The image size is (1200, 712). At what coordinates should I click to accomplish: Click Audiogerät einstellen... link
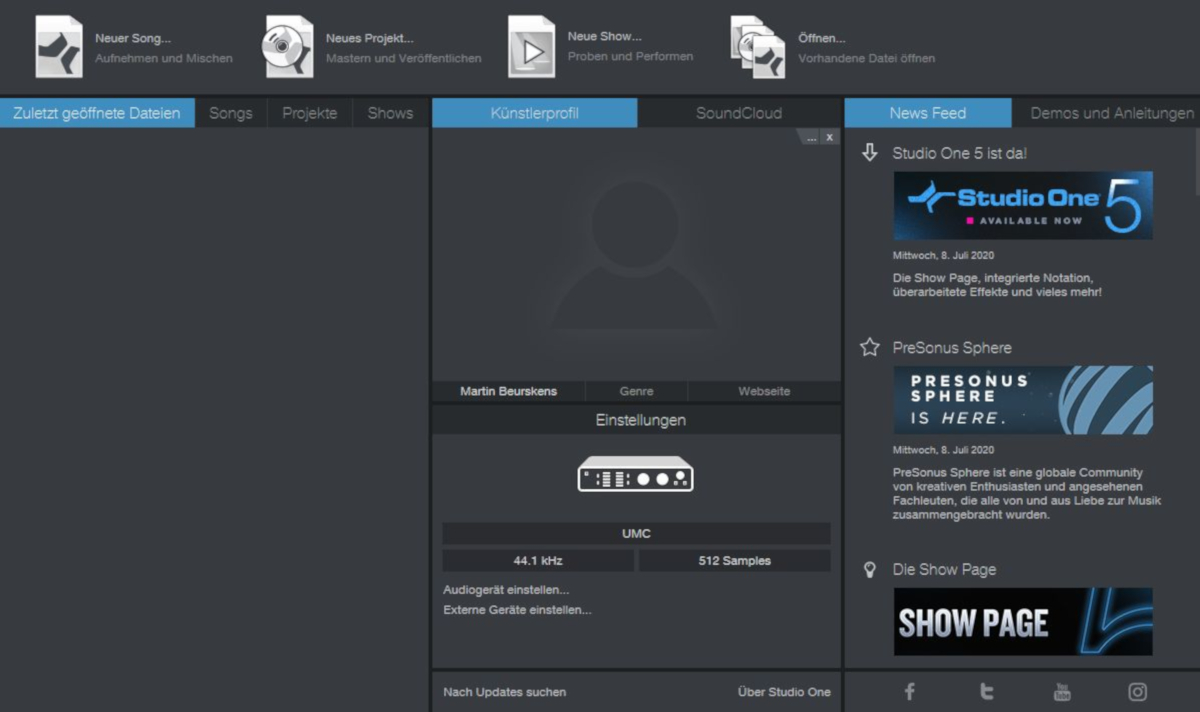coord(506,590)
